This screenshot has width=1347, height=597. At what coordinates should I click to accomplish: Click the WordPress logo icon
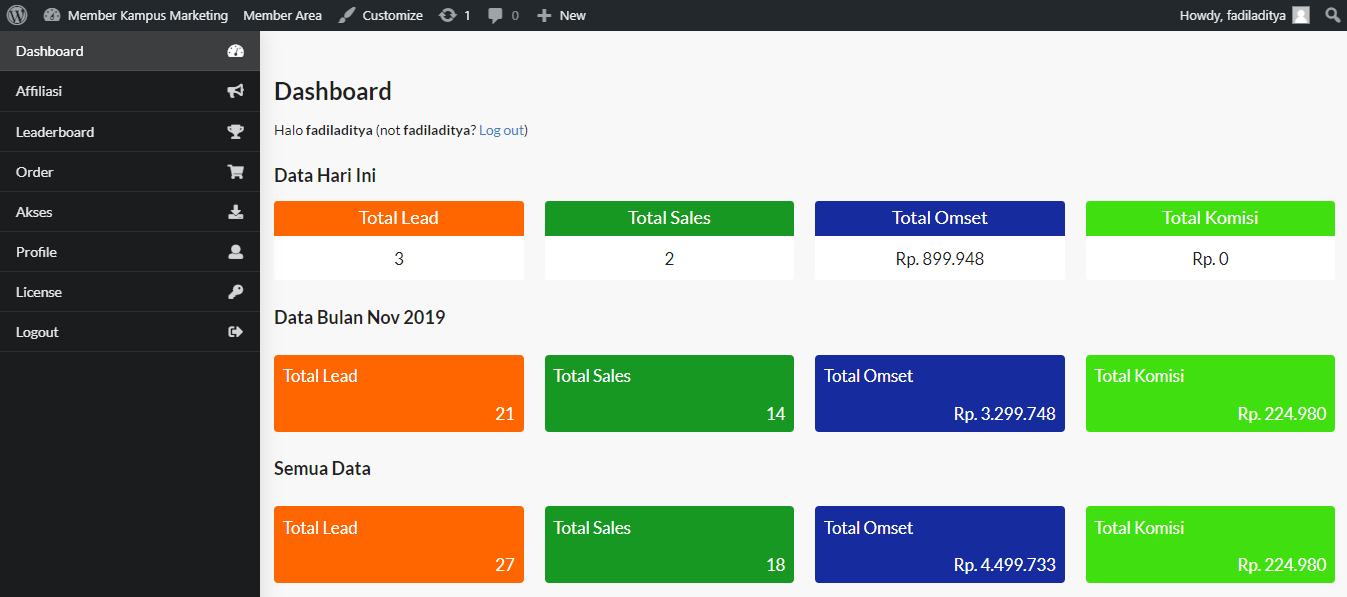coord(17,15)
